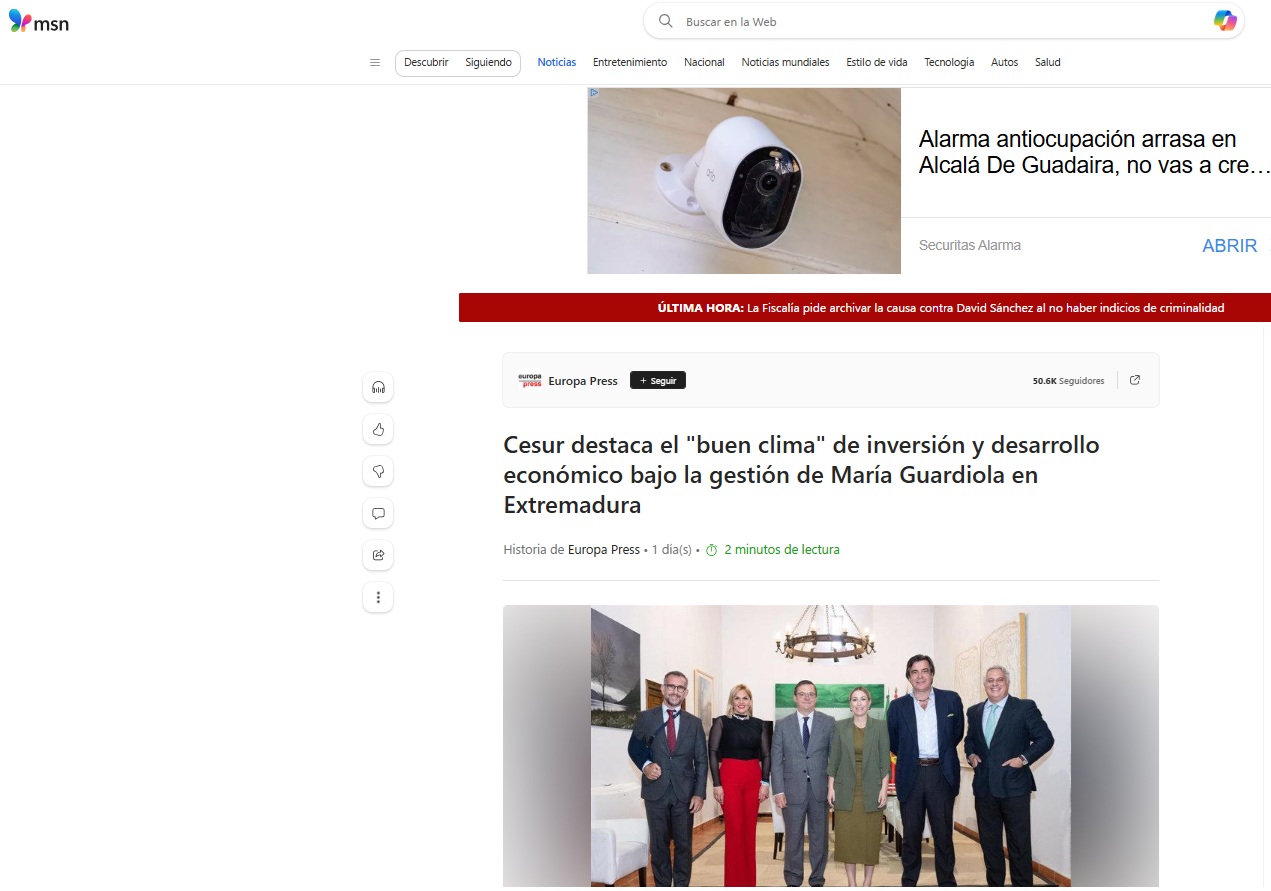The width and height of the screenshot is (1271, 891).
Task: Open more options three-dot menu
Action: click(378, 597)
